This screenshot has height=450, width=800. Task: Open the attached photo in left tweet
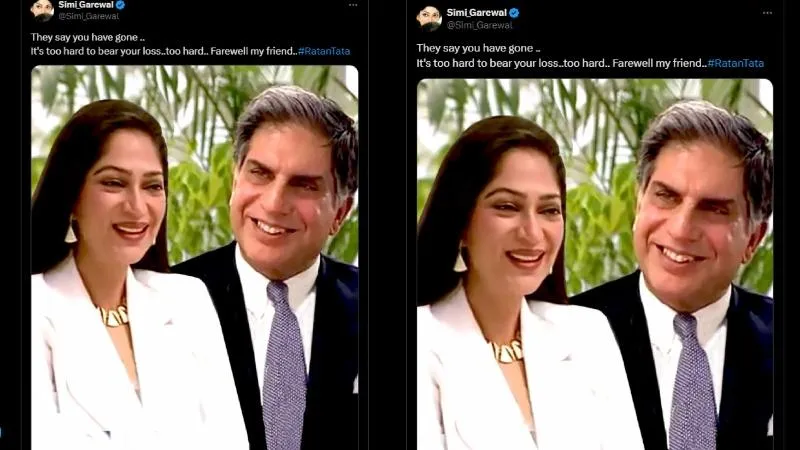click(194, 258)
